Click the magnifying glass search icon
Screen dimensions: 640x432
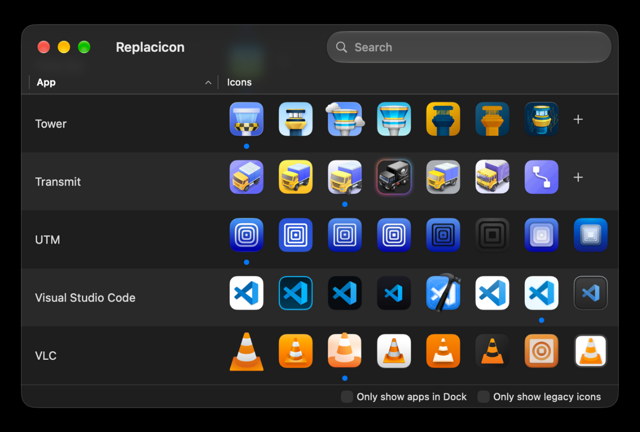pos(341,47)
